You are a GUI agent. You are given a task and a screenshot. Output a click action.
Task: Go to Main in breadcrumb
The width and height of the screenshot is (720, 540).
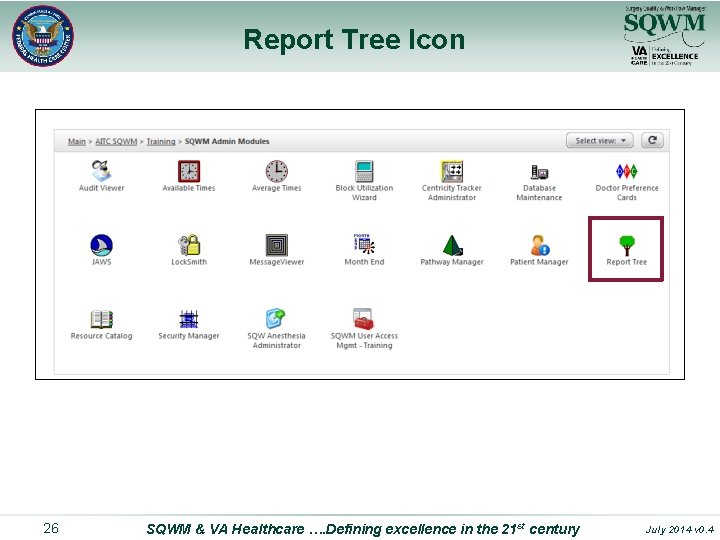coord(77,141)
